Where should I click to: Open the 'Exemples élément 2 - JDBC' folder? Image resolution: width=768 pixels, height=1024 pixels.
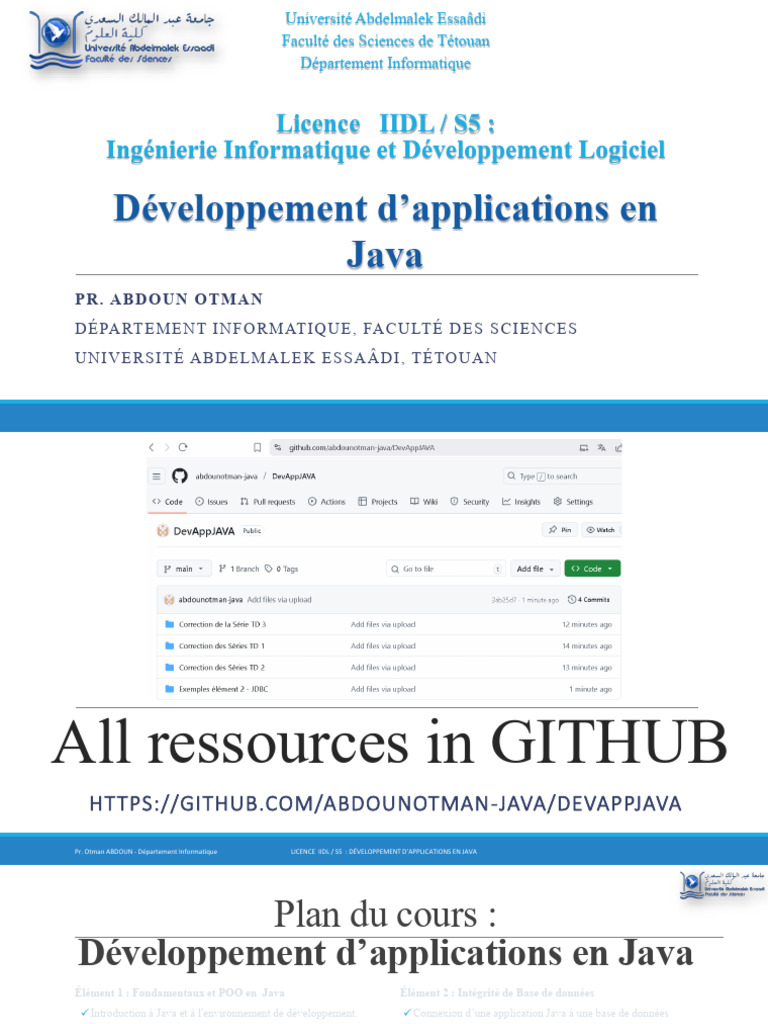[223, 689]
